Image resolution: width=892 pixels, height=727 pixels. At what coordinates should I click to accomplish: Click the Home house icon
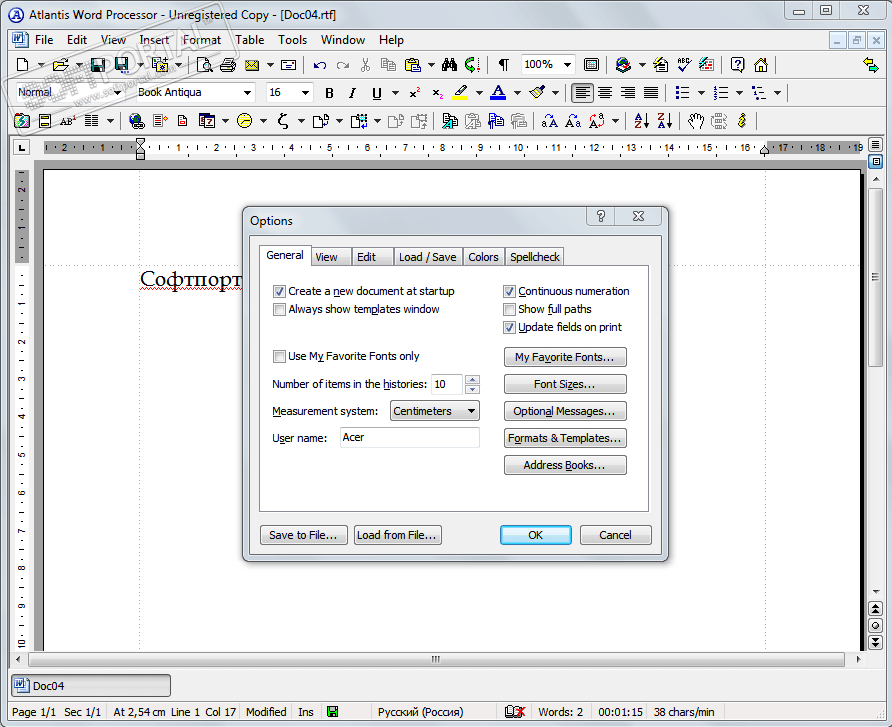coord(761,65)
